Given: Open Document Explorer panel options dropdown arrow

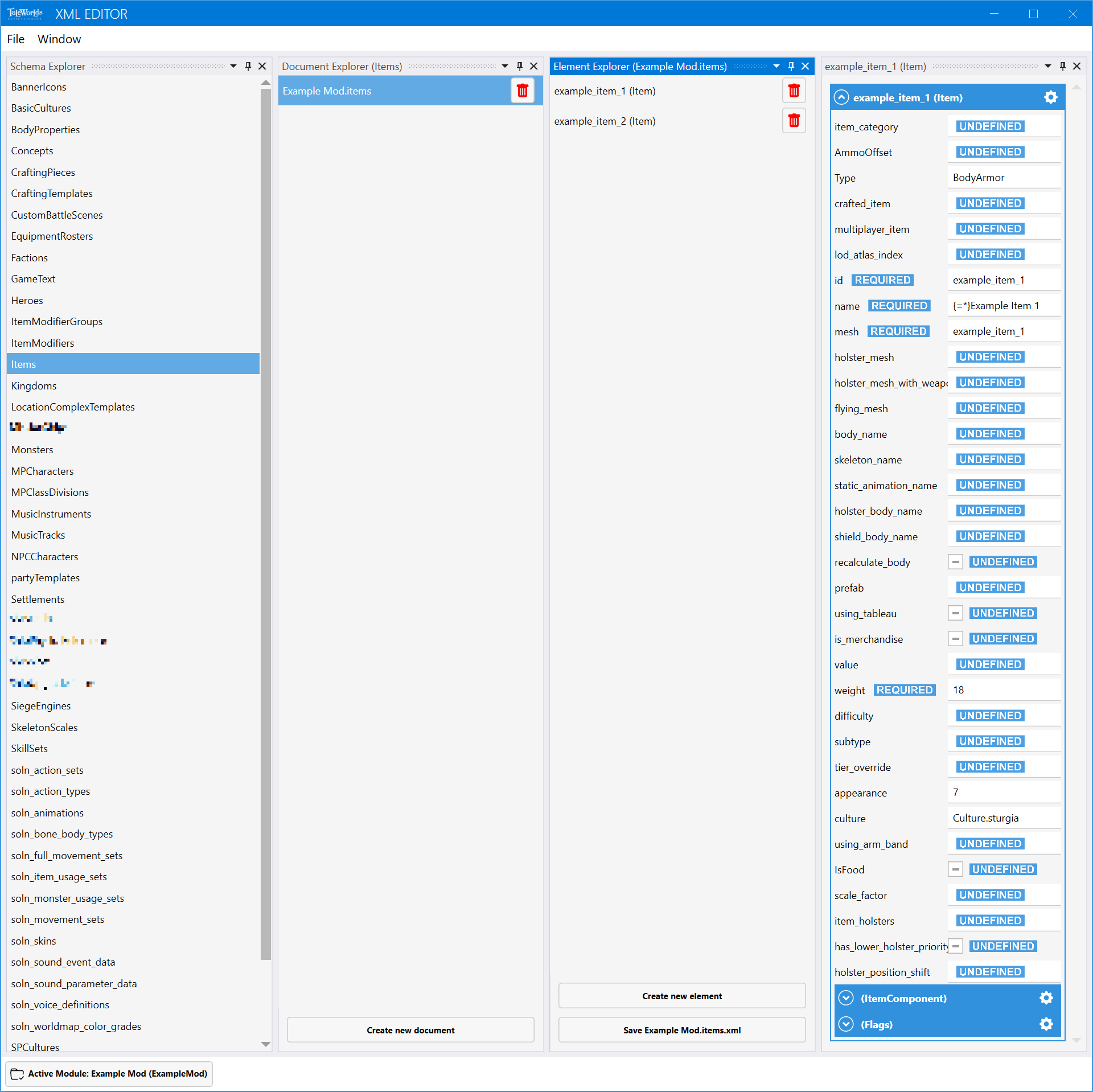Looking at the screenshot, I should tap(505, 66).
